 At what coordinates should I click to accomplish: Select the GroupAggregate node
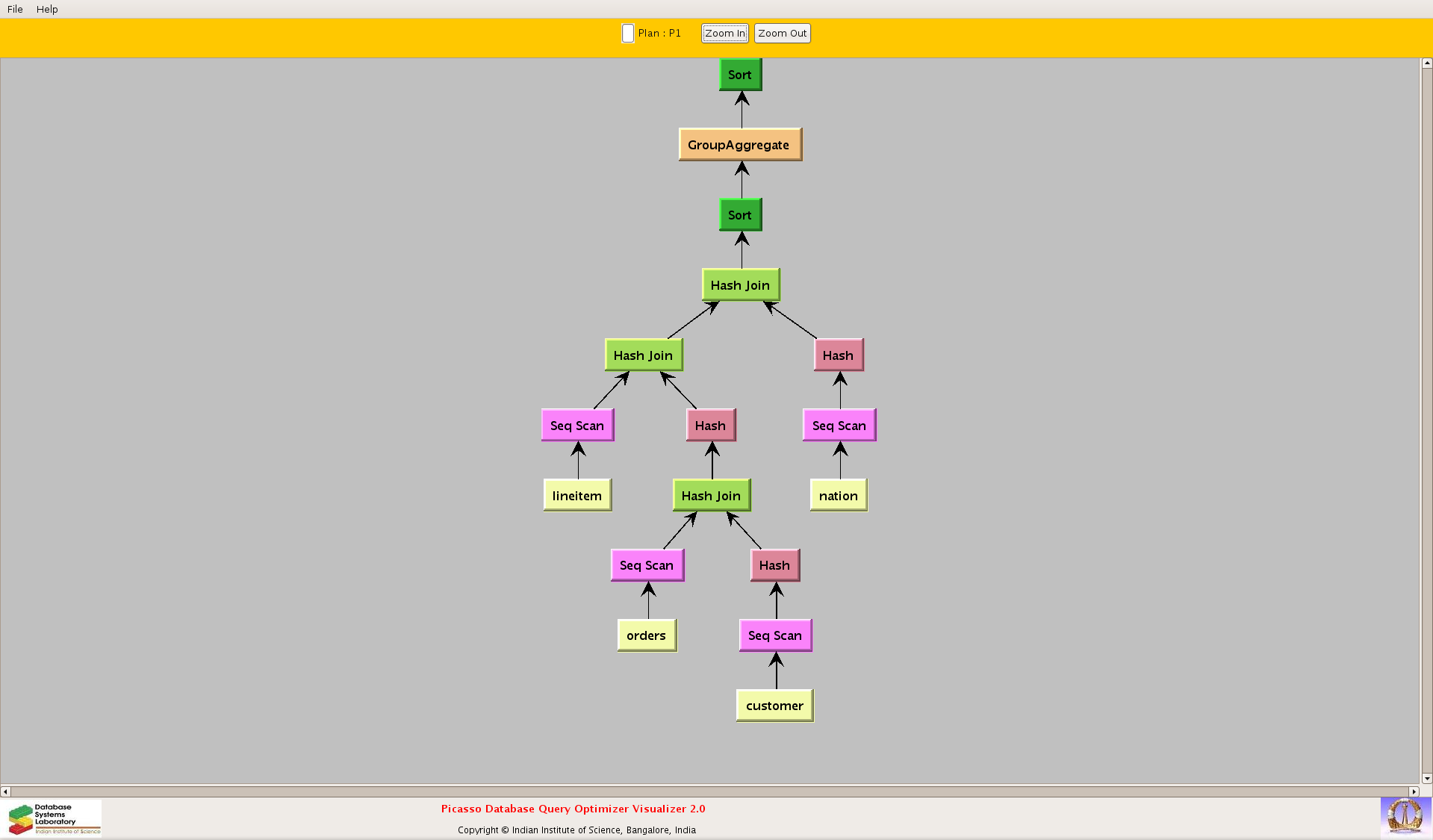739,145
